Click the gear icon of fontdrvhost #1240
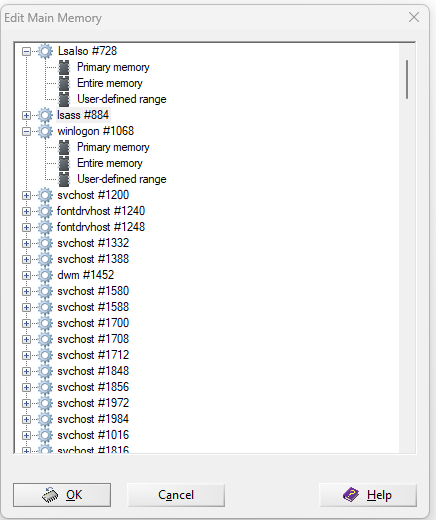Viewport: 436px width, 520px height. click(45, 211)
